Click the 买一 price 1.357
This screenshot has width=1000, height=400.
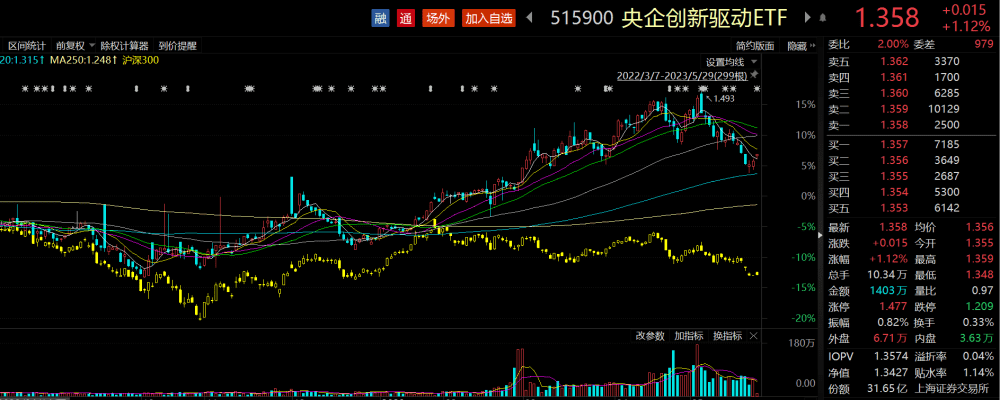tap(893, 145)
